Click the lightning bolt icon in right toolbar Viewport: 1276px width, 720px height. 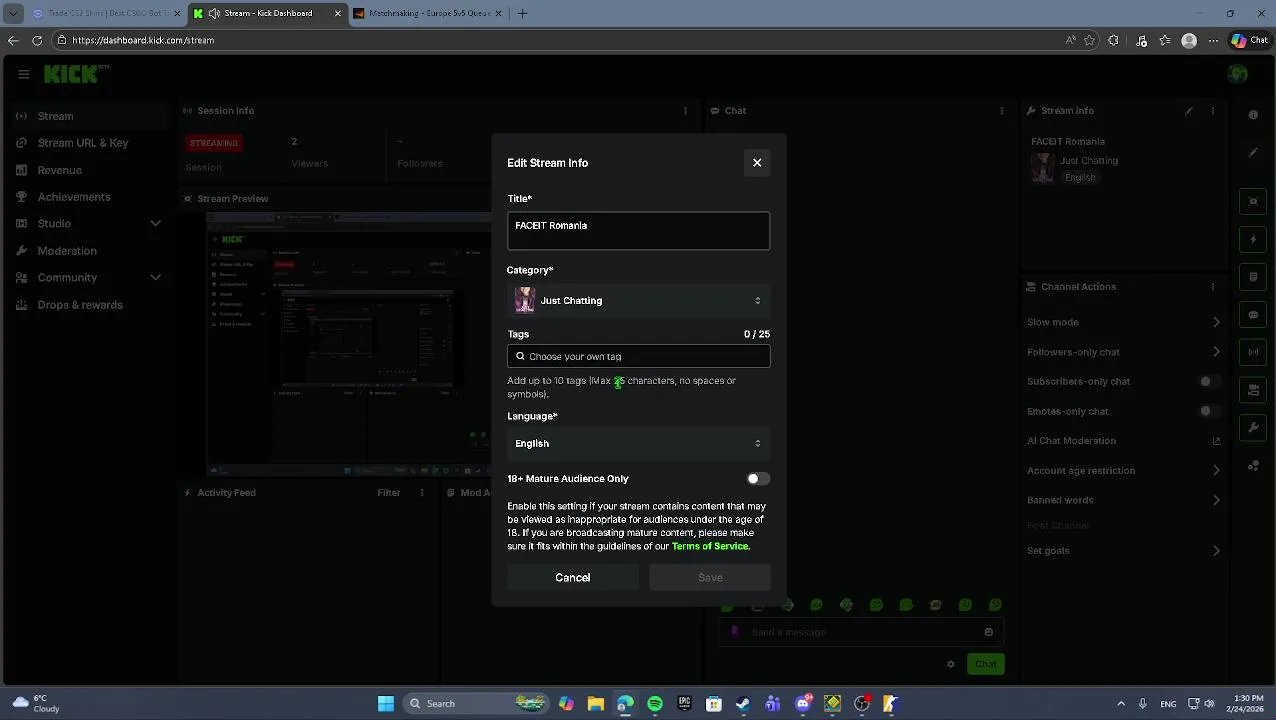click(x=1253, y=239)
